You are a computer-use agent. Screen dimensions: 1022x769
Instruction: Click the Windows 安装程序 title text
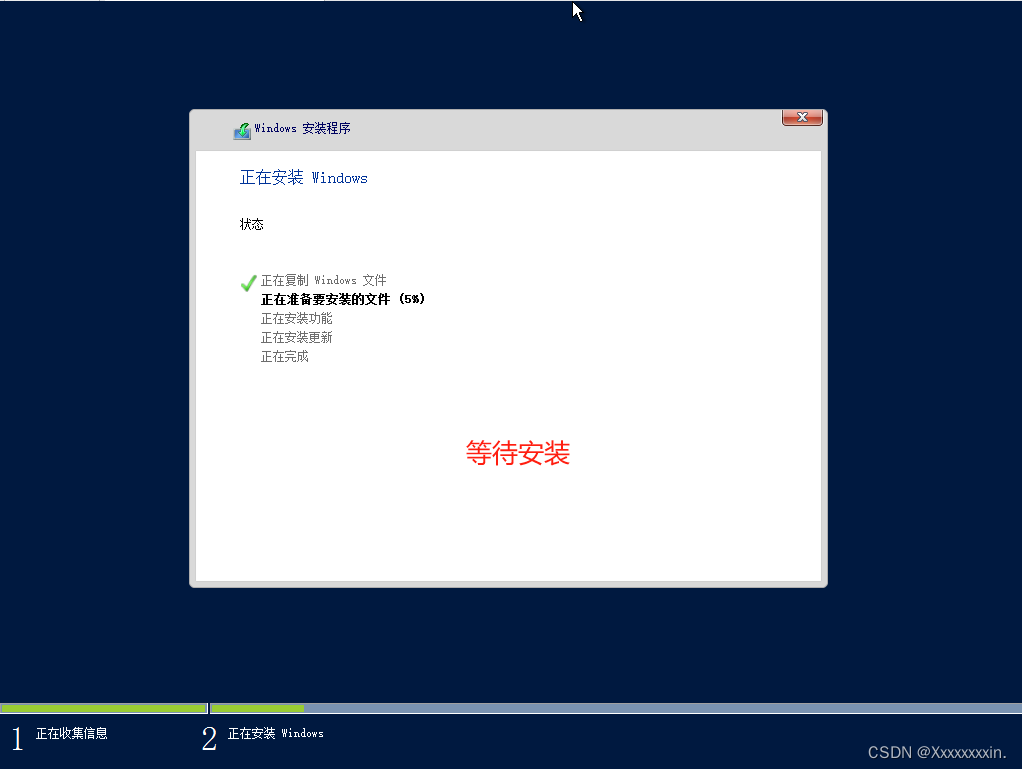(302, 128)
